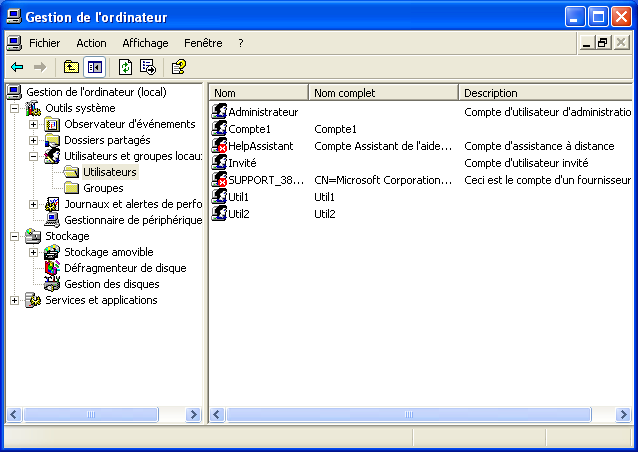Image resolution: width=638 pixels, height=452 pixels.
Task: Go up one level using folder icon
Action: [71, 67]
